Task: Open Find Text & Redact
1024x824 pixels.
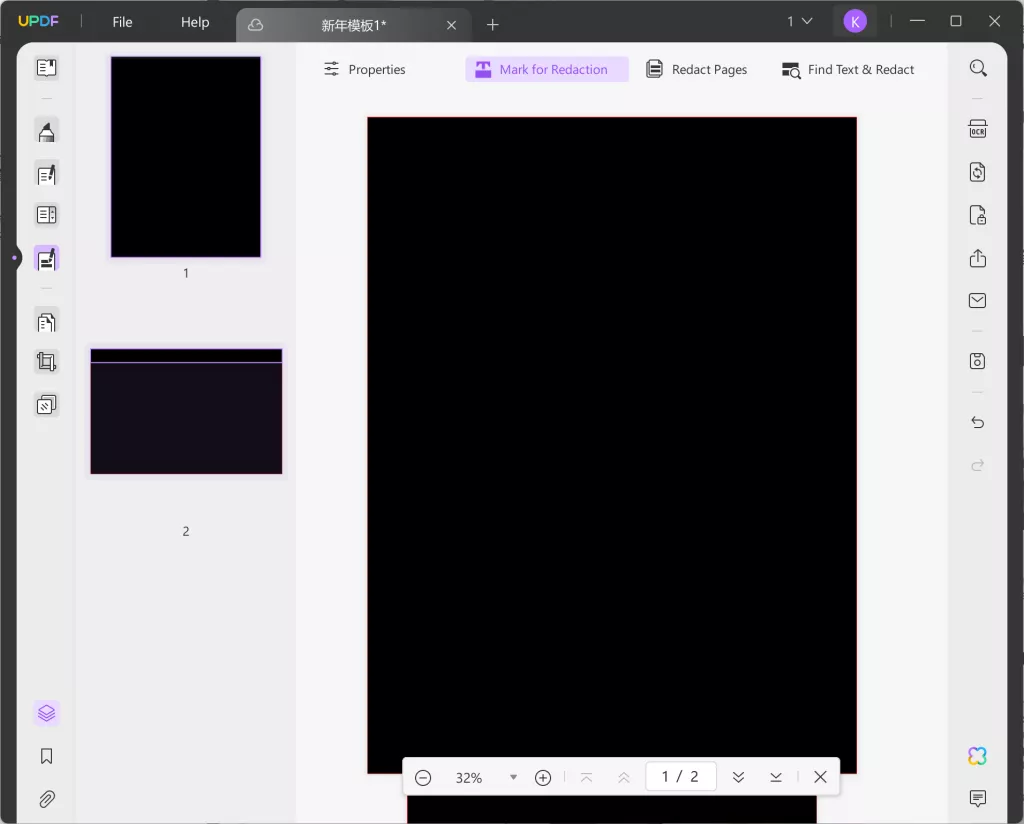Action: (x=848, y=69)
